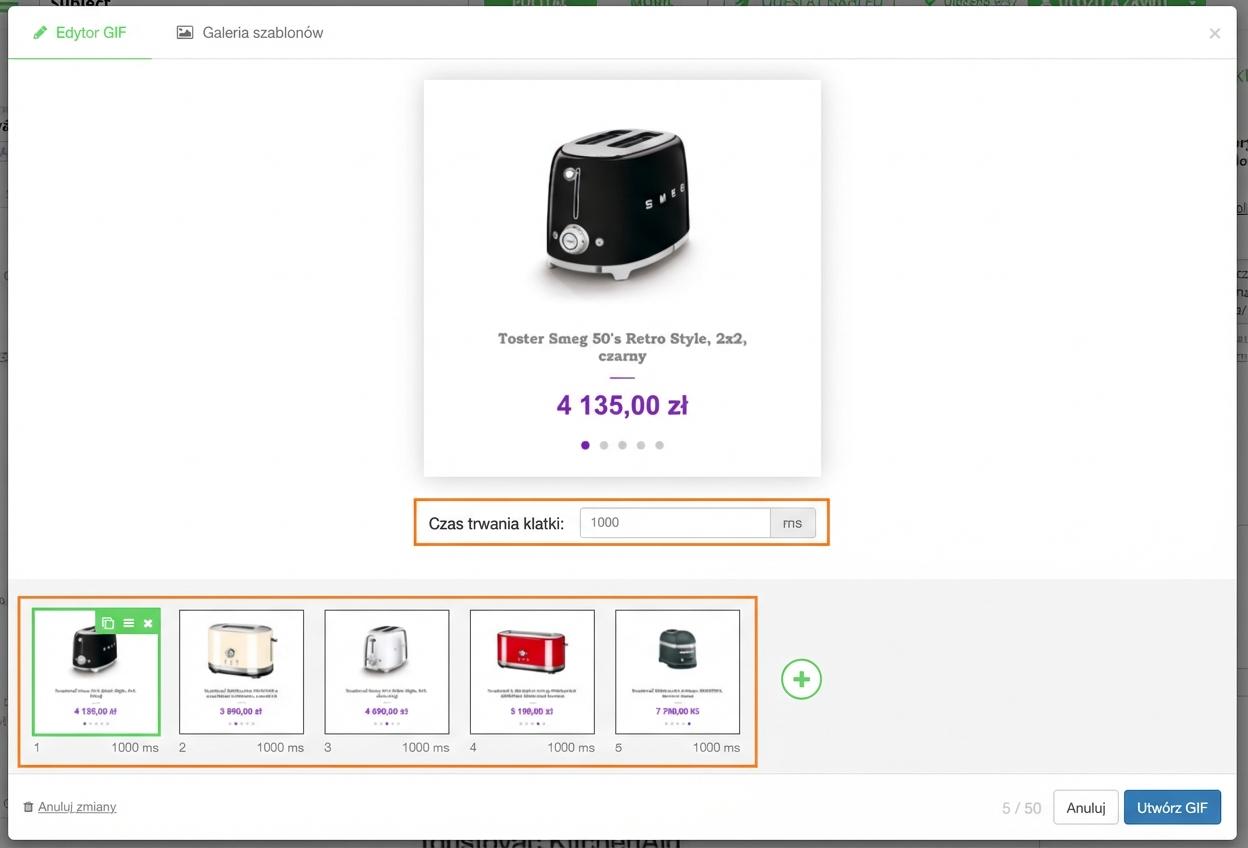Viewport: 1248px width, 848px height.
Task: Focus the Czas trwania klatki input field
Action: pyautogui.click(x=675, y=522)
